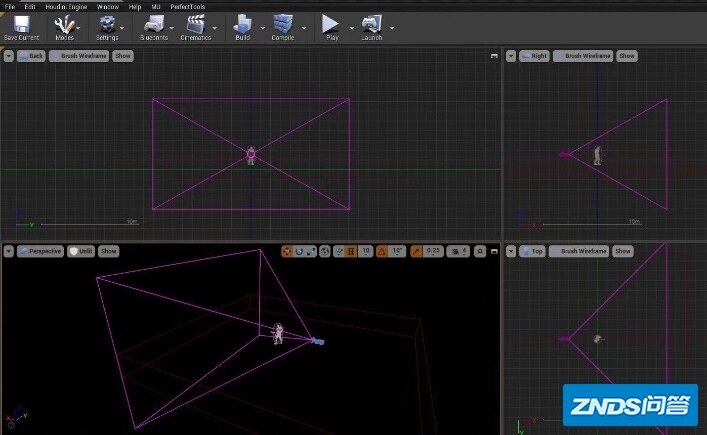This screenshot has height=435, width=707.
Task: Click Brush Wireframe in Back viewport
Action: (79, 56)
